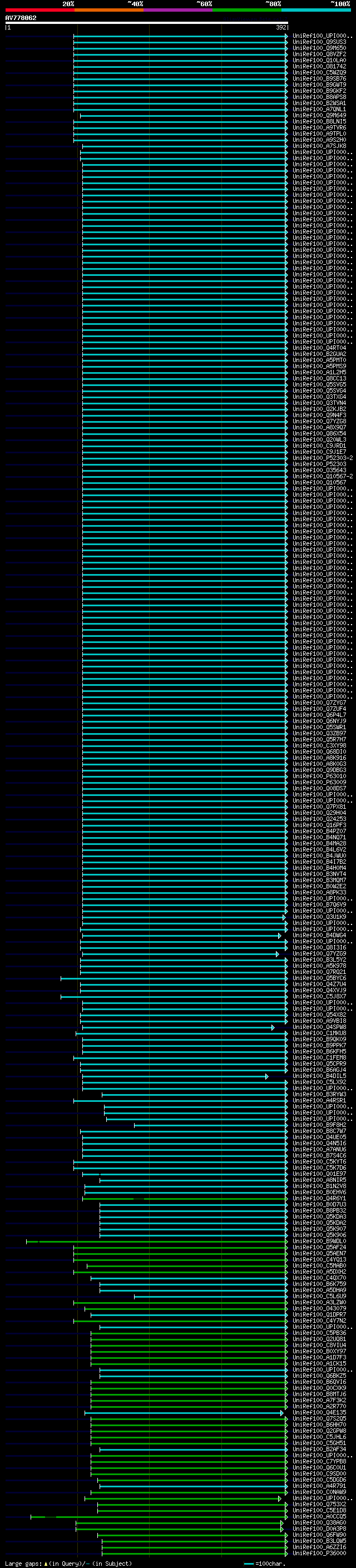
Task: Click the white query sequence ruler bar
Action: (x=146, y=23)
